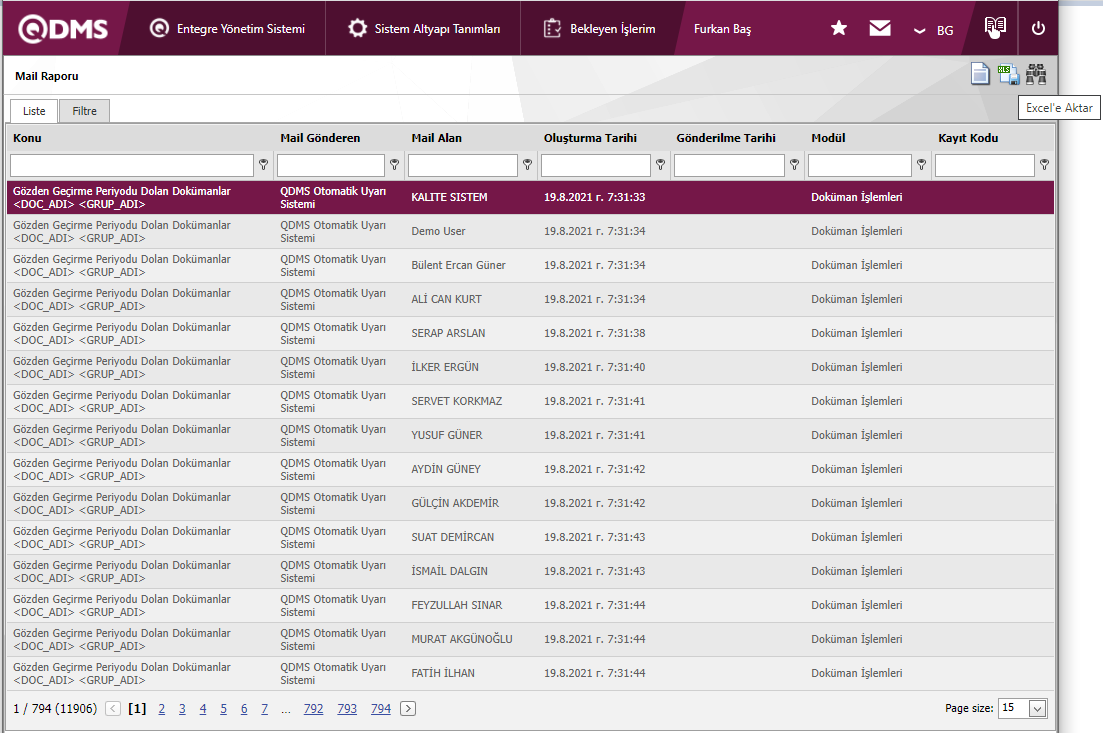The width and height of the screenshot is (1103, 733).
Task: Go to page 794 link
Action: point(381,709)
